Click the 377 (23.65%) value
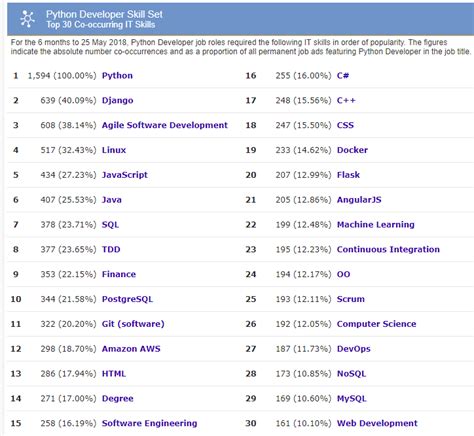The width and height of the screenshot is (474, 436). coord(68,249)
